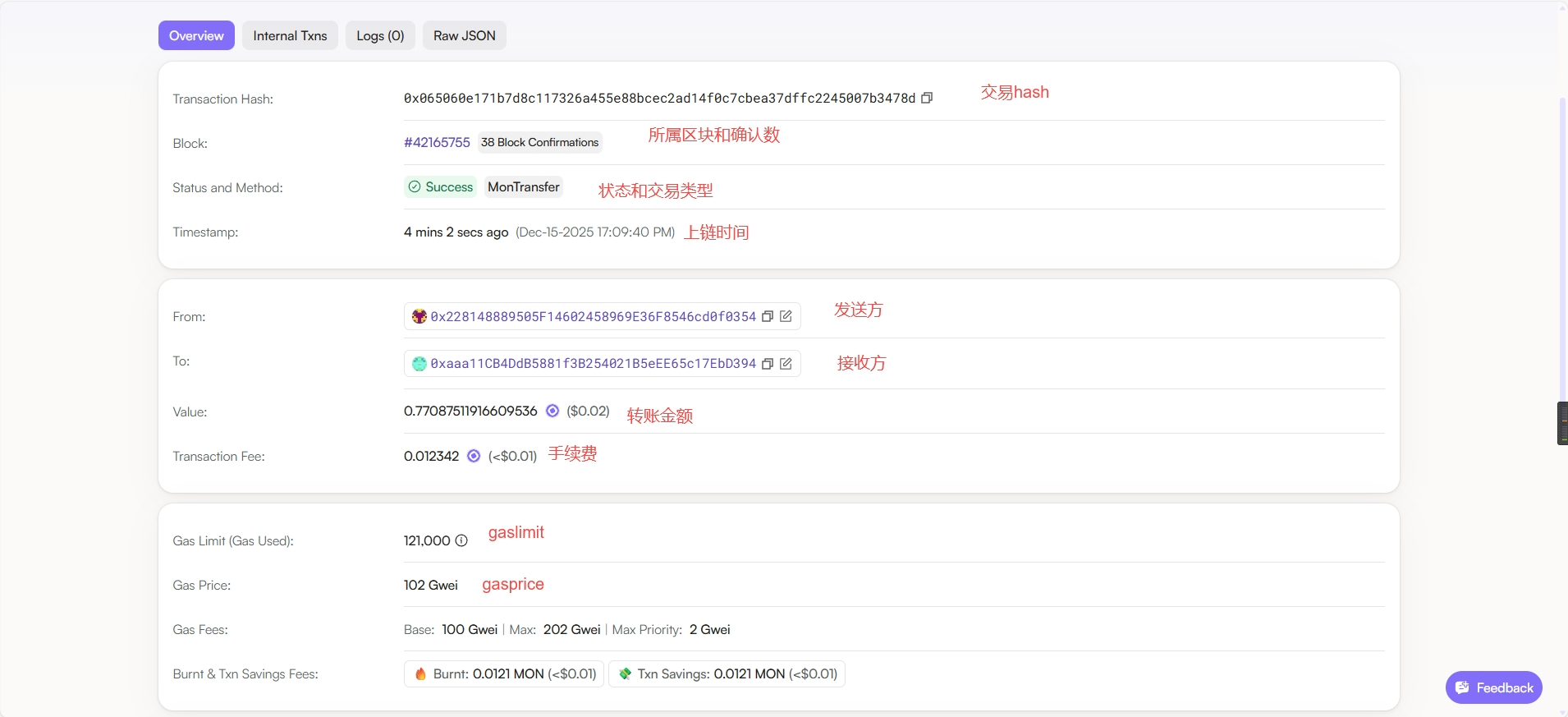Click the MON icon beside Transaction Fee

(x=474, y=456)
